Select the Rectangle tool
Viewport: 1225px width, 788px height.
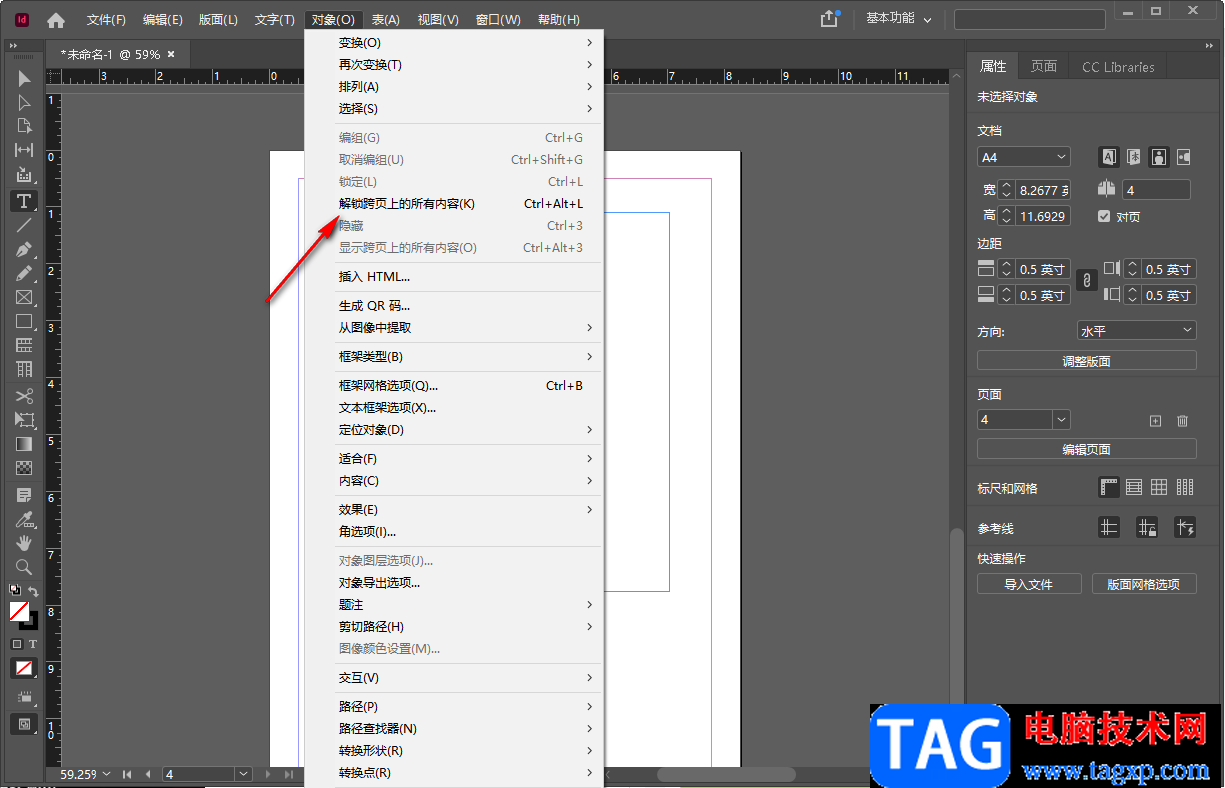(24, 321)
